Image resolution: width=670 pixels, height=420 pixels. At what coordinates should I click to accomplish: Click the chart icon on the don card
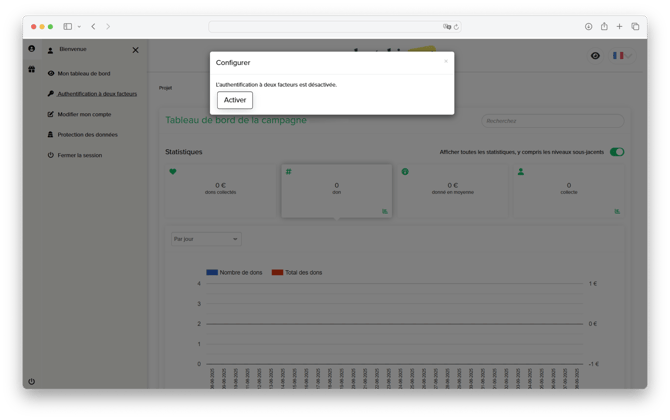pos(385,211)
